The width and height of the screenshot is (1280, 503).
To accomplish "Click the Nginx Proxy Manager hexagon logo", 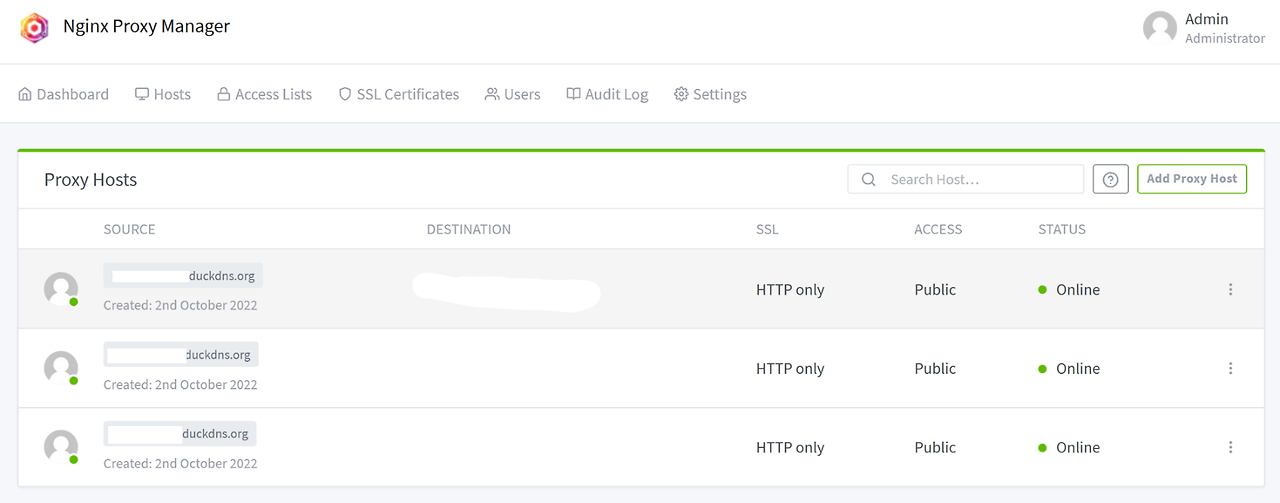I will [x=35, y=27].
